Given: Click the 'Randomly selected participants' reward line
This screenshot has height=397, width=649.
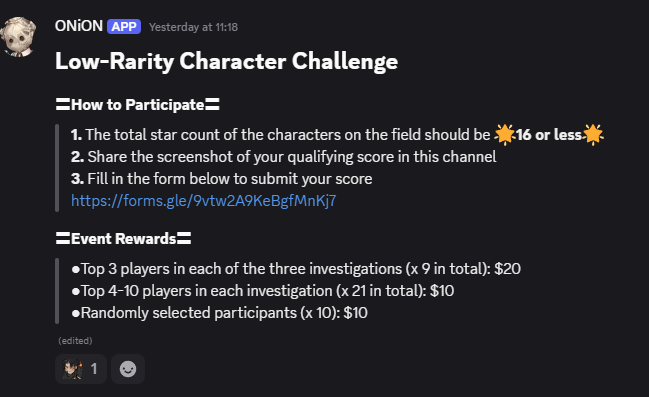Looking at the screenshot, I should tap(219, 313).
